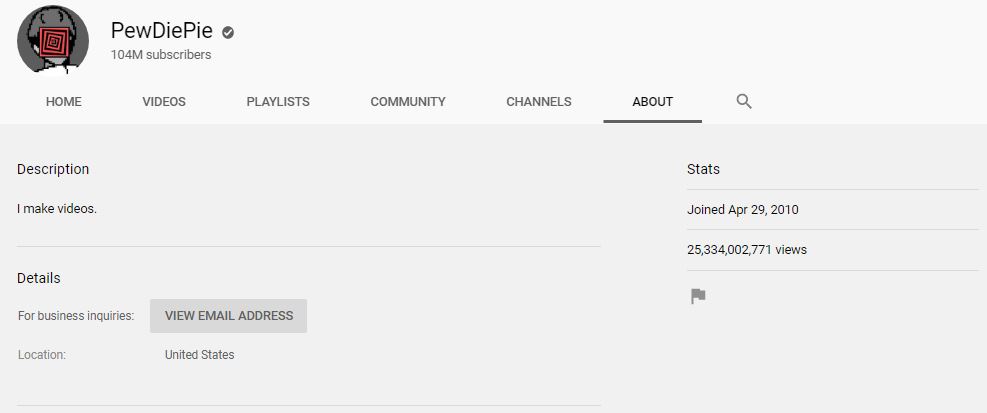
Task: Switch to the HOME tab
Action: coord(64,102)
